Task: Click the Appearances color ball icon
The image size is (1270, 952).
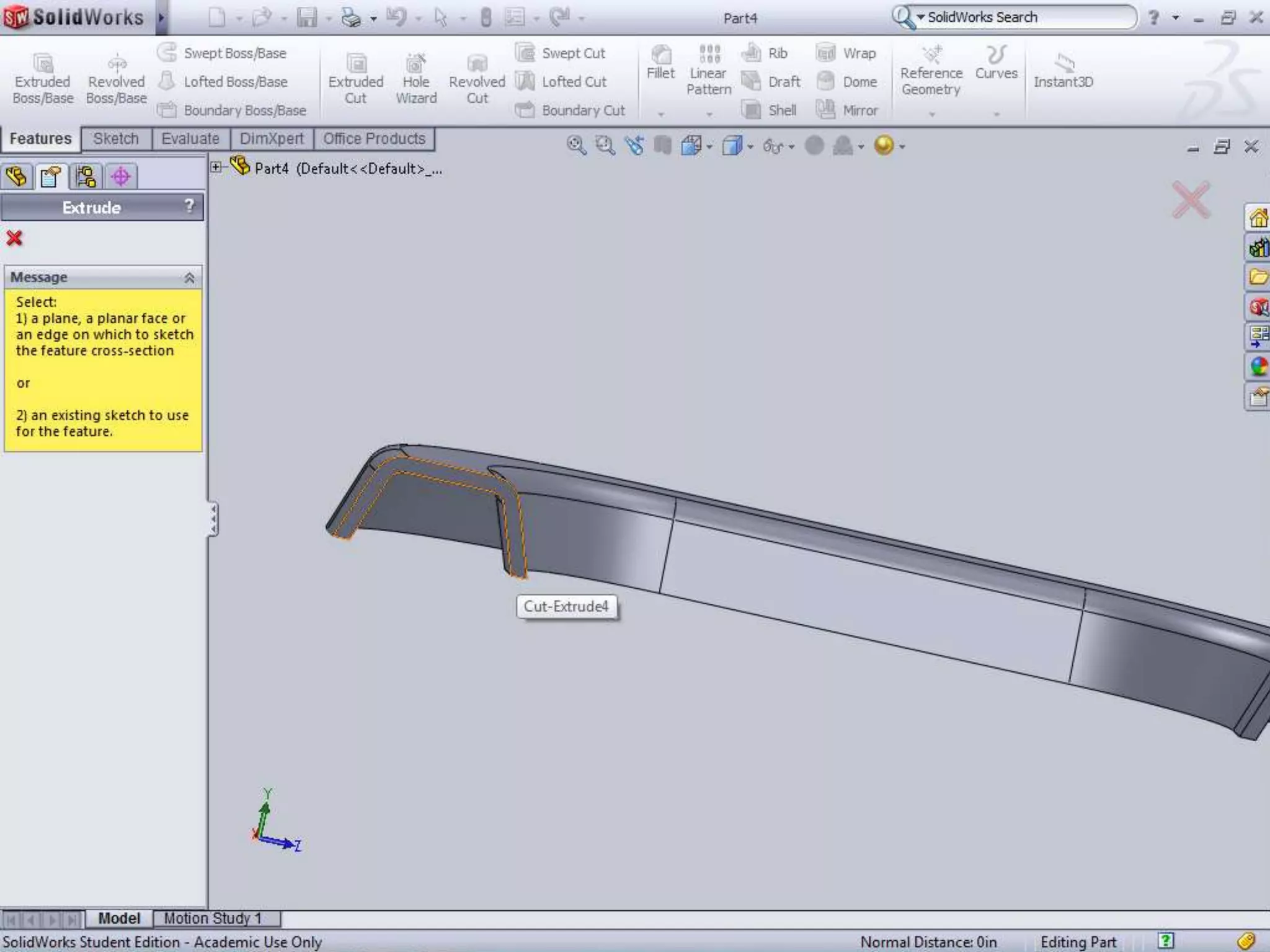Action: point(1259,367)
